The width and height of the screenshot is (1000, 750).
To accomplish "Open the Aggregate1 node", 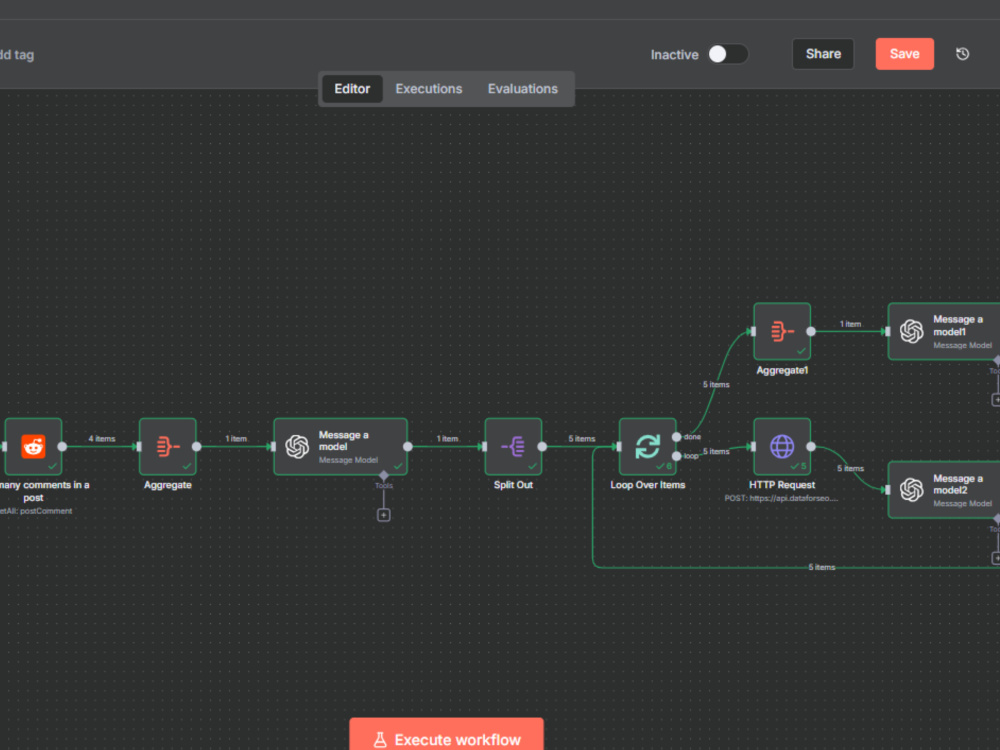I will pos(782,332).
